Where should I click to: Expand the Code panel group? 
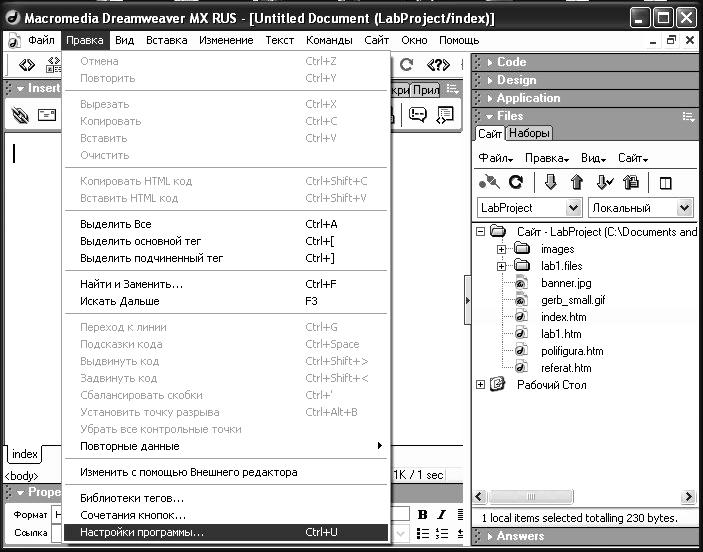tap(490, 62)
